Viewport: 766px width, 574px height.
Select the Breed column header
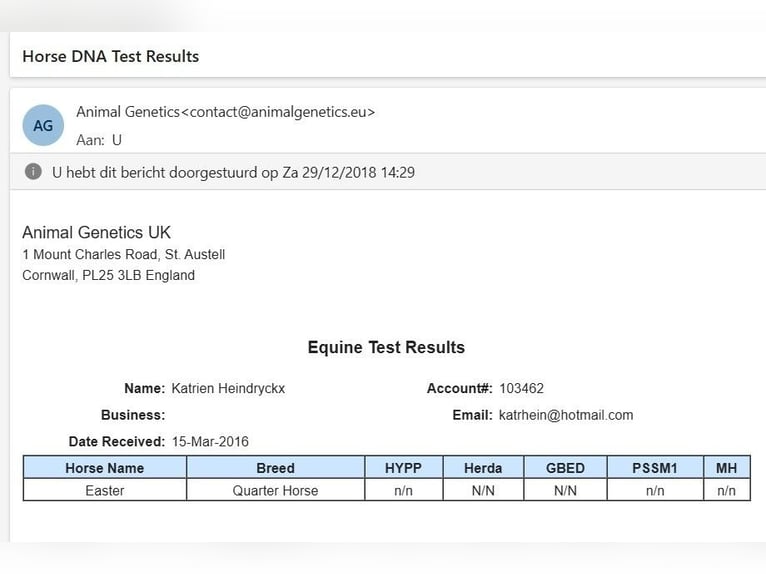pos(275,467)
